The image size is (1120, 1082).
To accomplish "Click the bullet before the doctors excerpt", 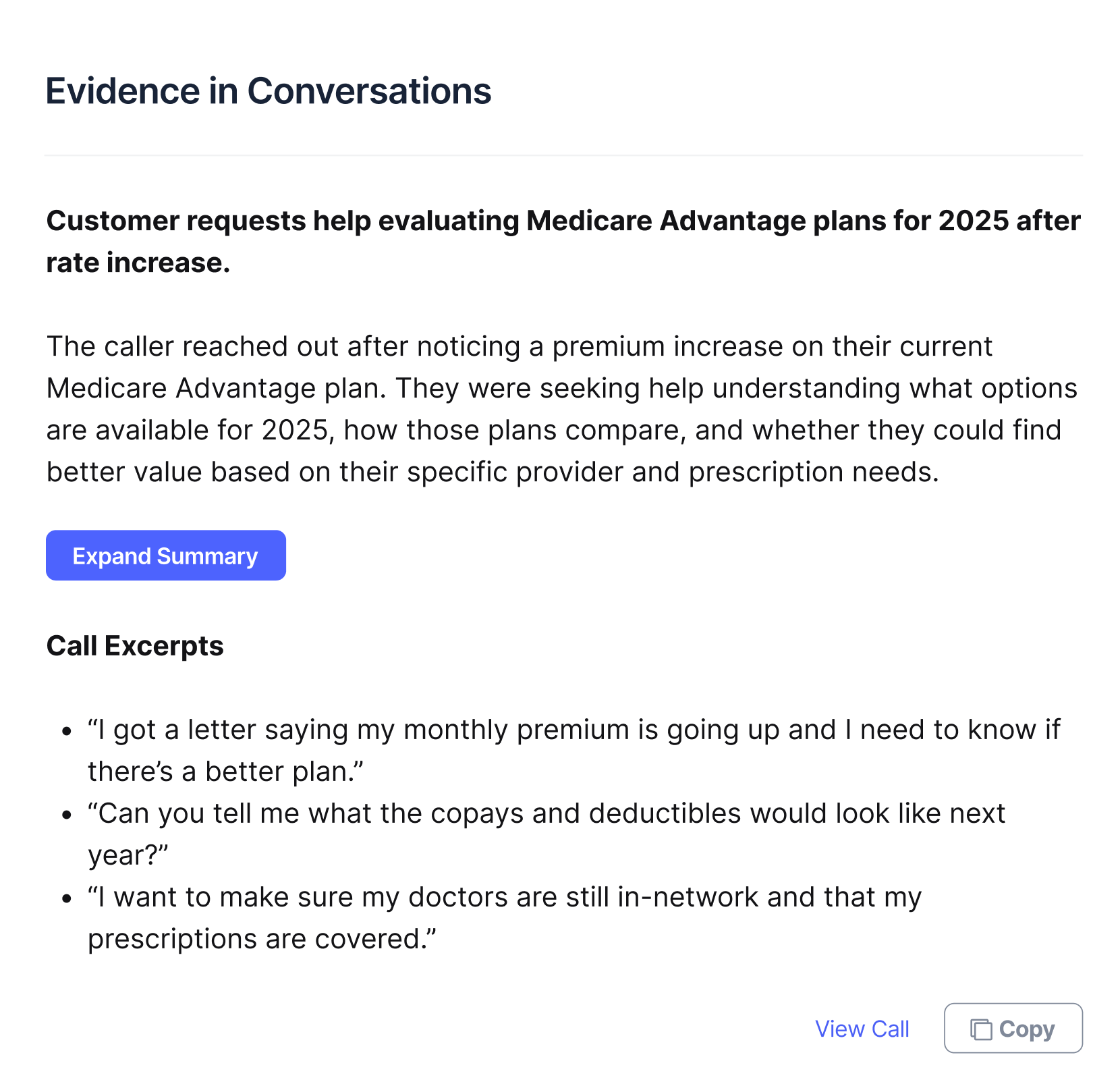I will tap(66, 898).
